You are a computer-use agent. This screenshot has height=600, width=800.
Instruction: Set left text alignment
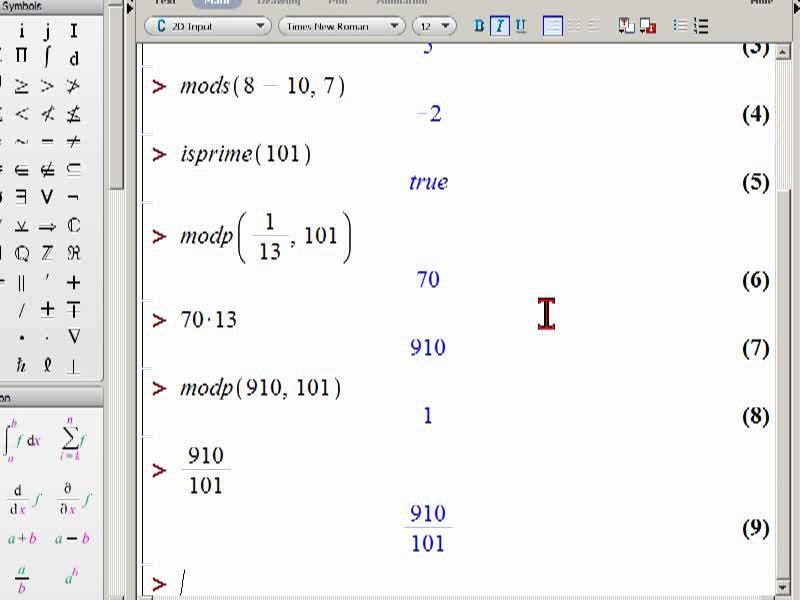click(x=553, y=26)
